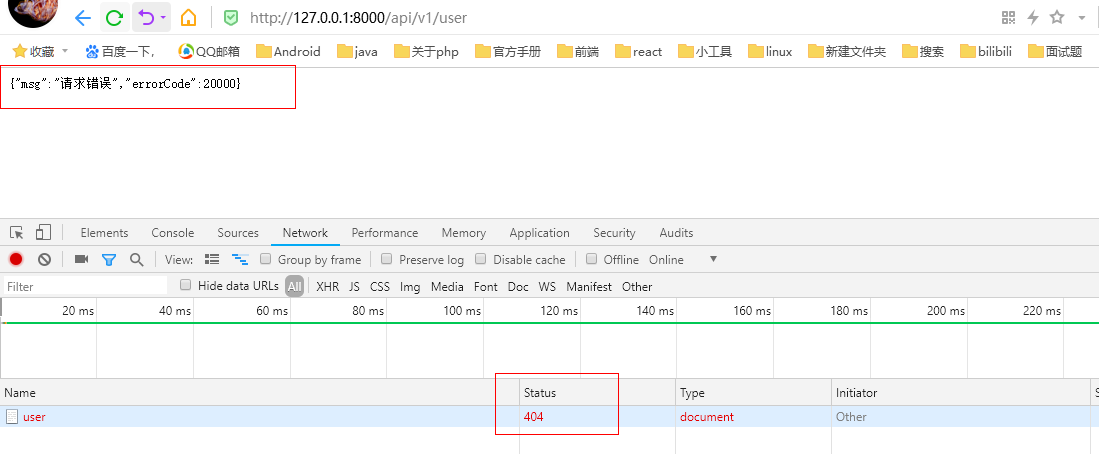Open the Online throttling dropdown
Viewport: 1099px width, 454px height.
713,259
